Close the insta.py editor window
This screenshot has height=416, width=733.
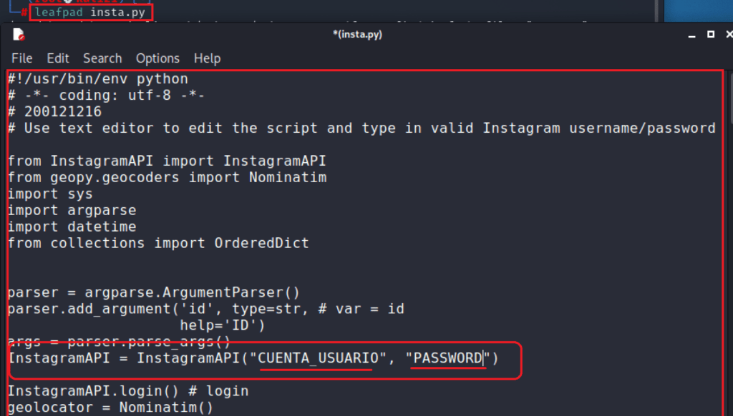pyautogui.click(x=729, y=34)
